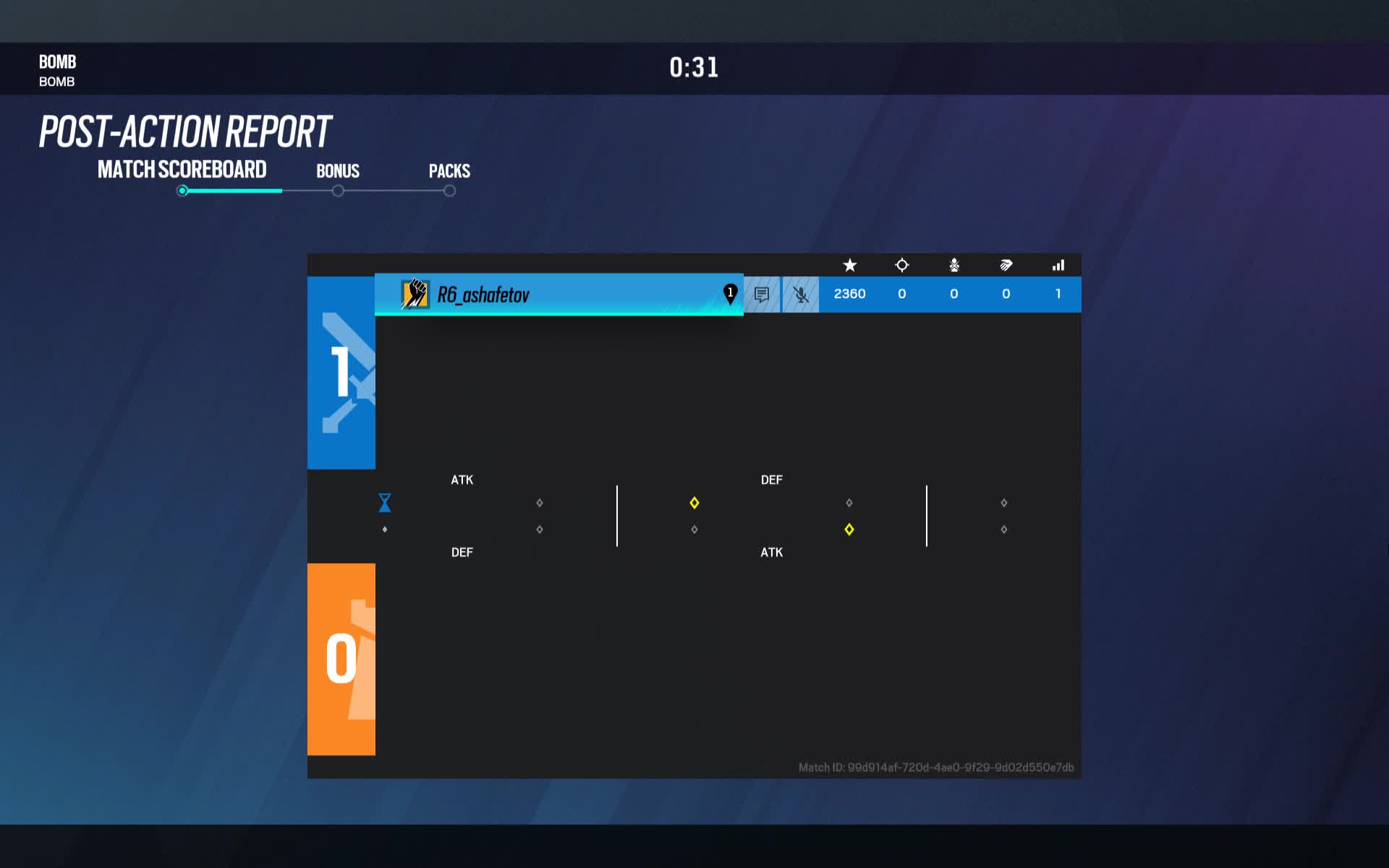Select the MATCH SCOREBOARD tab

pyautogui.click(x=181, y=171)
